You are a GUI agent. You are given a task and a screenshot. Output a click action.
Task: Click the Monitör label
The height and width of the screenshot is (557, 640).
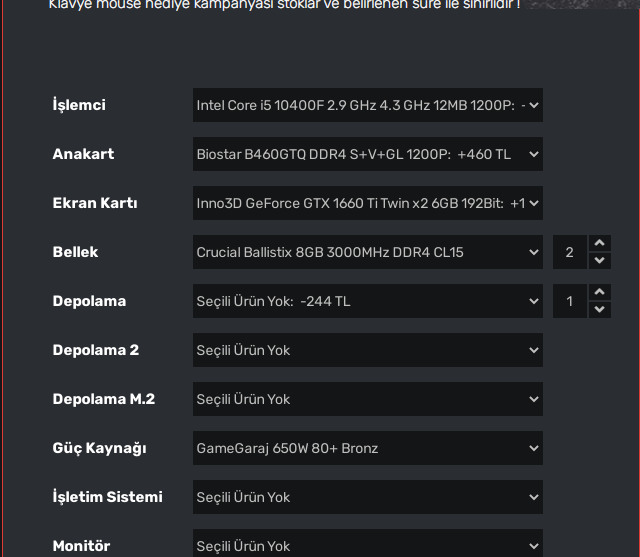click(x=81, y=546)
